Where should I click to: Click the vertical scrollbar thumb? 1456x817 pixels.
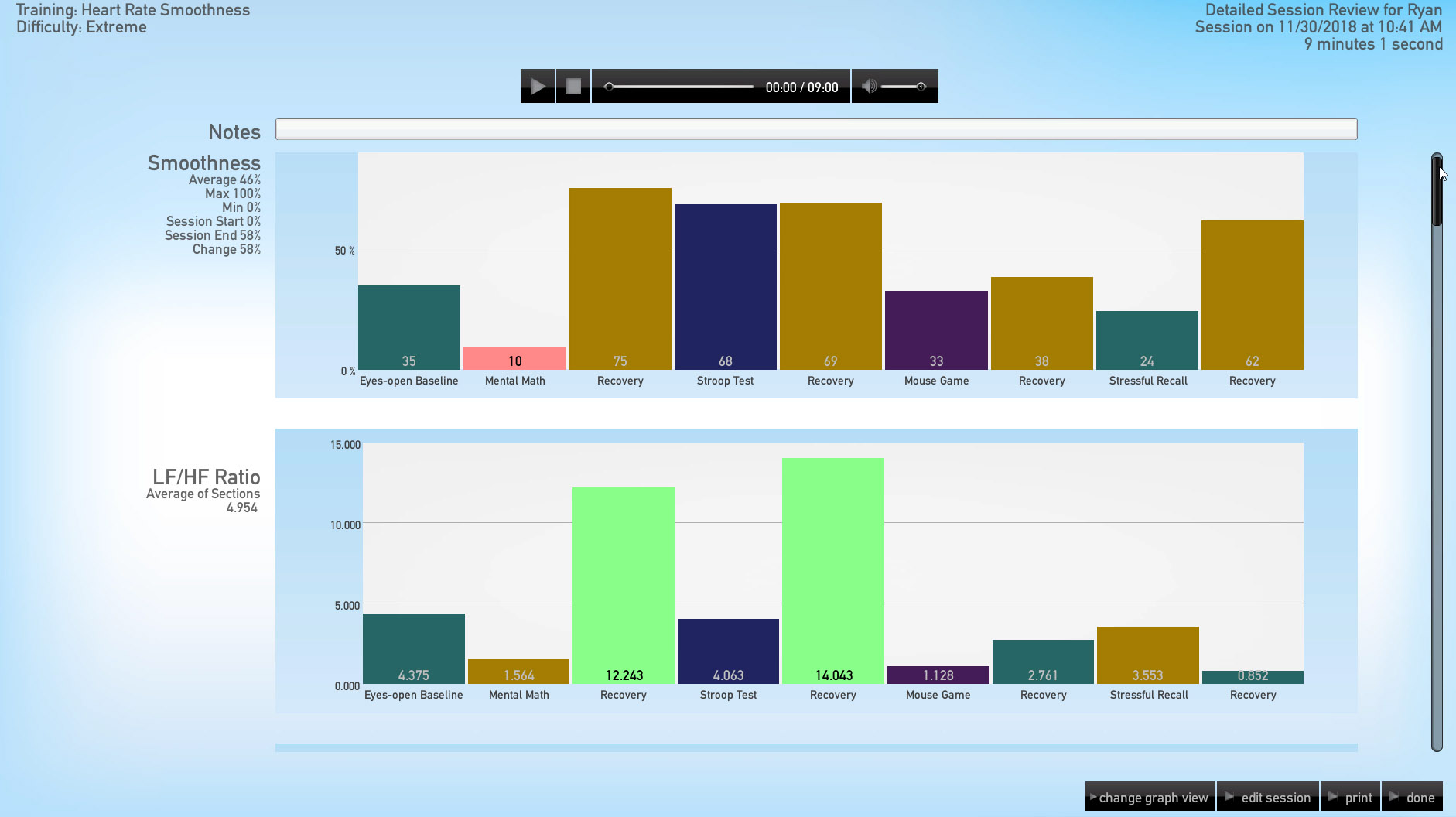tap(1437, 190)
